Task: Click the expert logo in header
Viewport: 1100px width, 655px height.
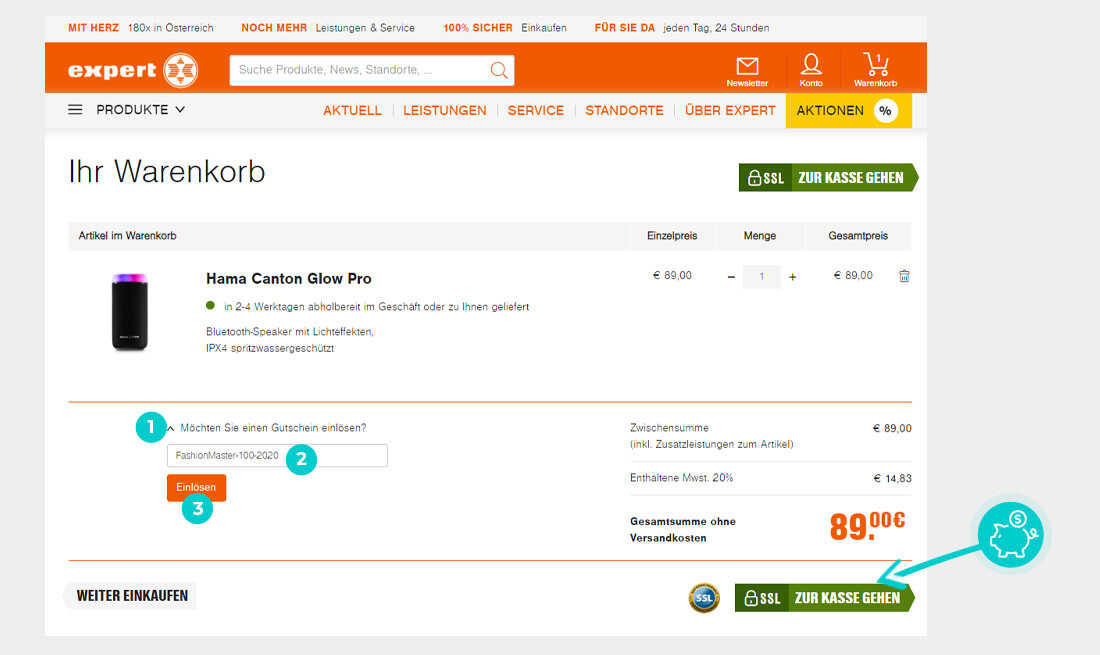Action: click(133, 70)
